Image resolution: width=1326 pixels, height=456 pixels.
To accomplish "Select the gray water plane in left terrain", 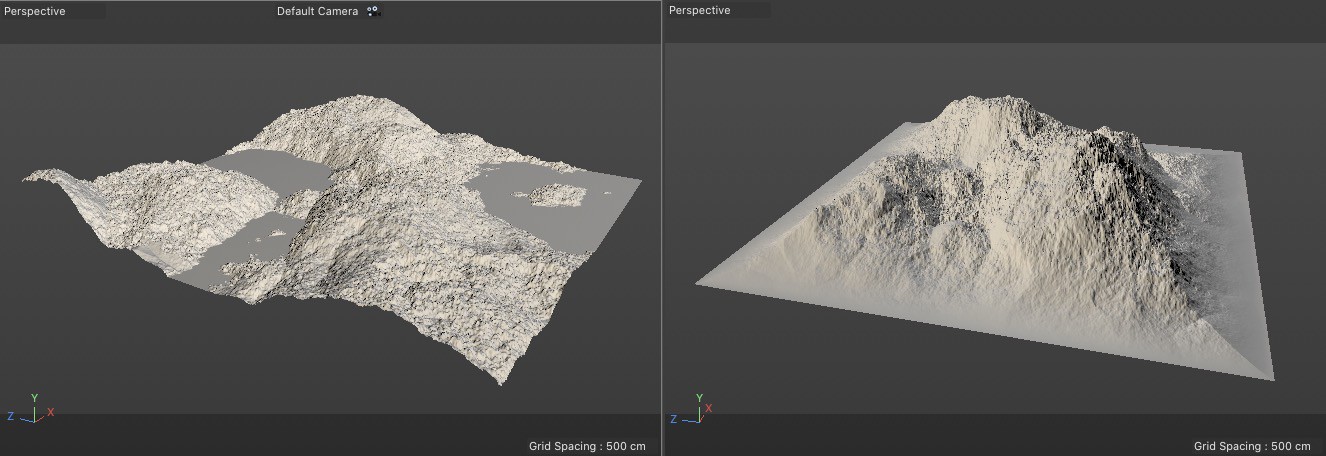I will click(268, 170).
